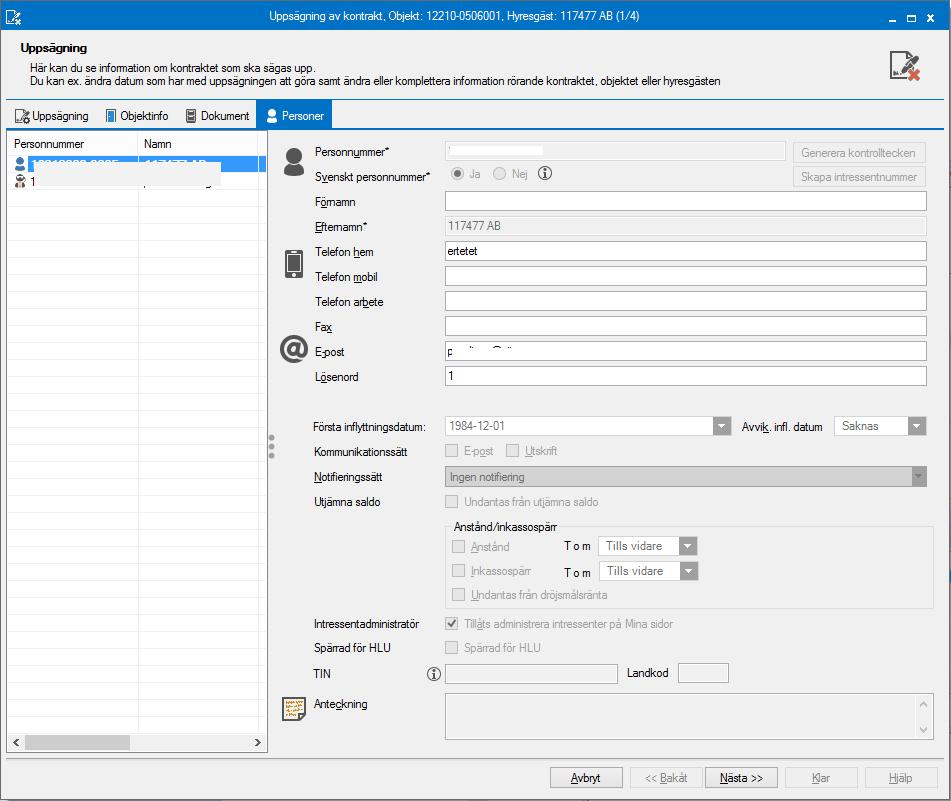Viewport: 951px width, 801px height.
Task: Toggle the Anstånd checkbox
Action: pyautogui.click(x=459, y=546)
